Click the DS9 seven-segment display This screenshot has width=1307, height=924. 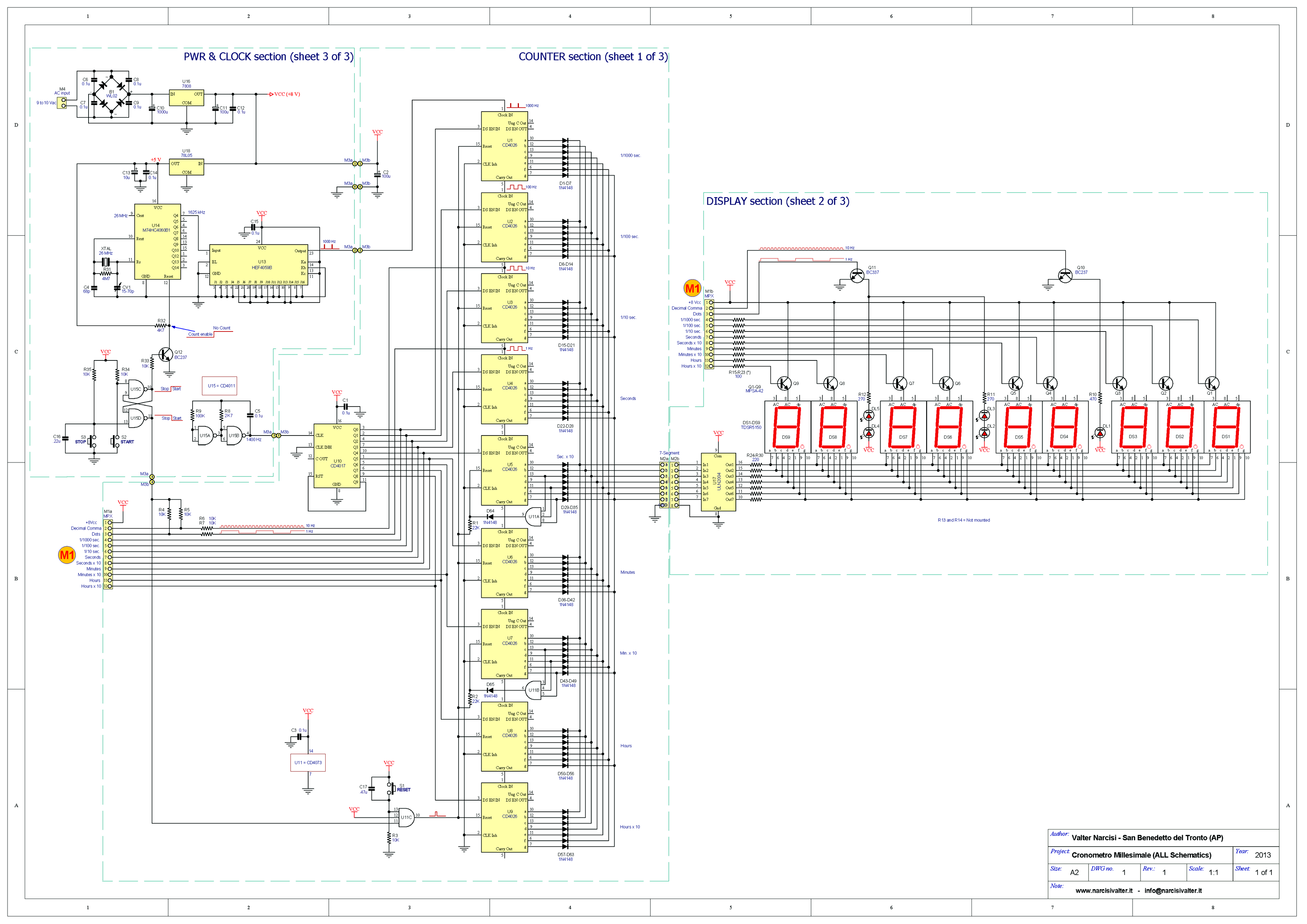click(787, 427)
